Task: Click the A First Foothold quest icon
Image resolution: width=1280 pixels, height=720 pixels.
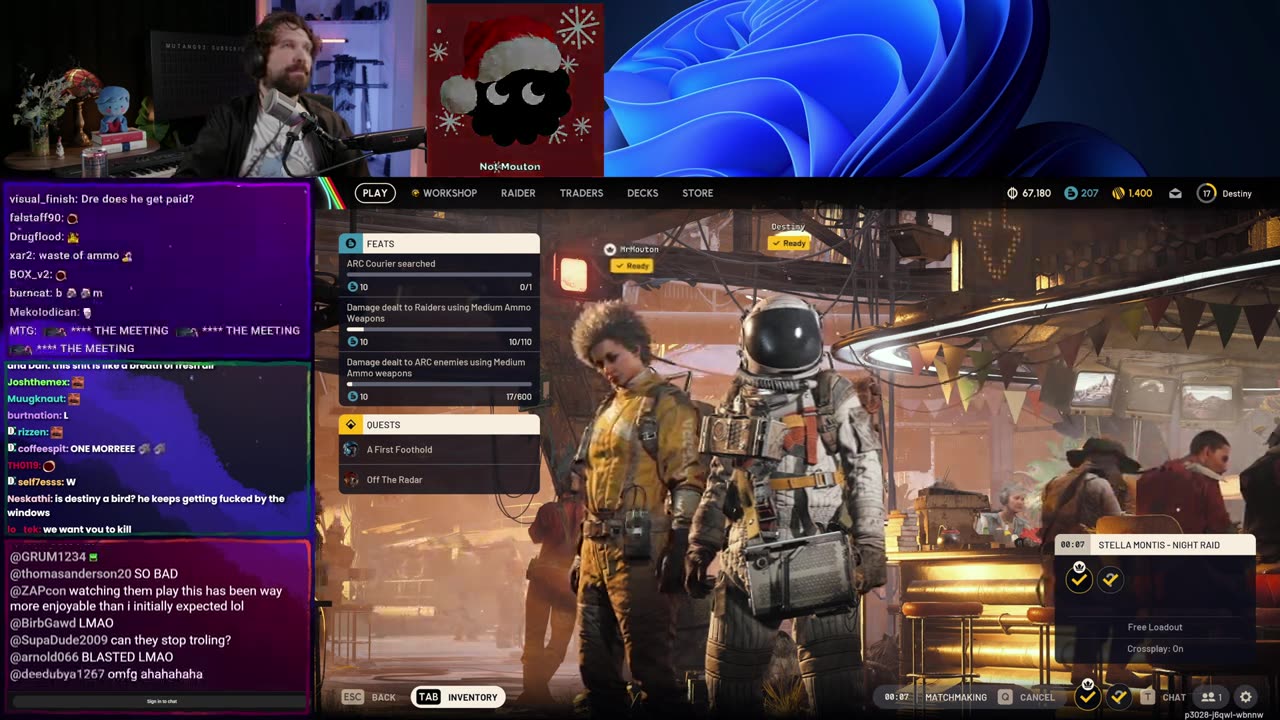Action: tap(351, 450)
